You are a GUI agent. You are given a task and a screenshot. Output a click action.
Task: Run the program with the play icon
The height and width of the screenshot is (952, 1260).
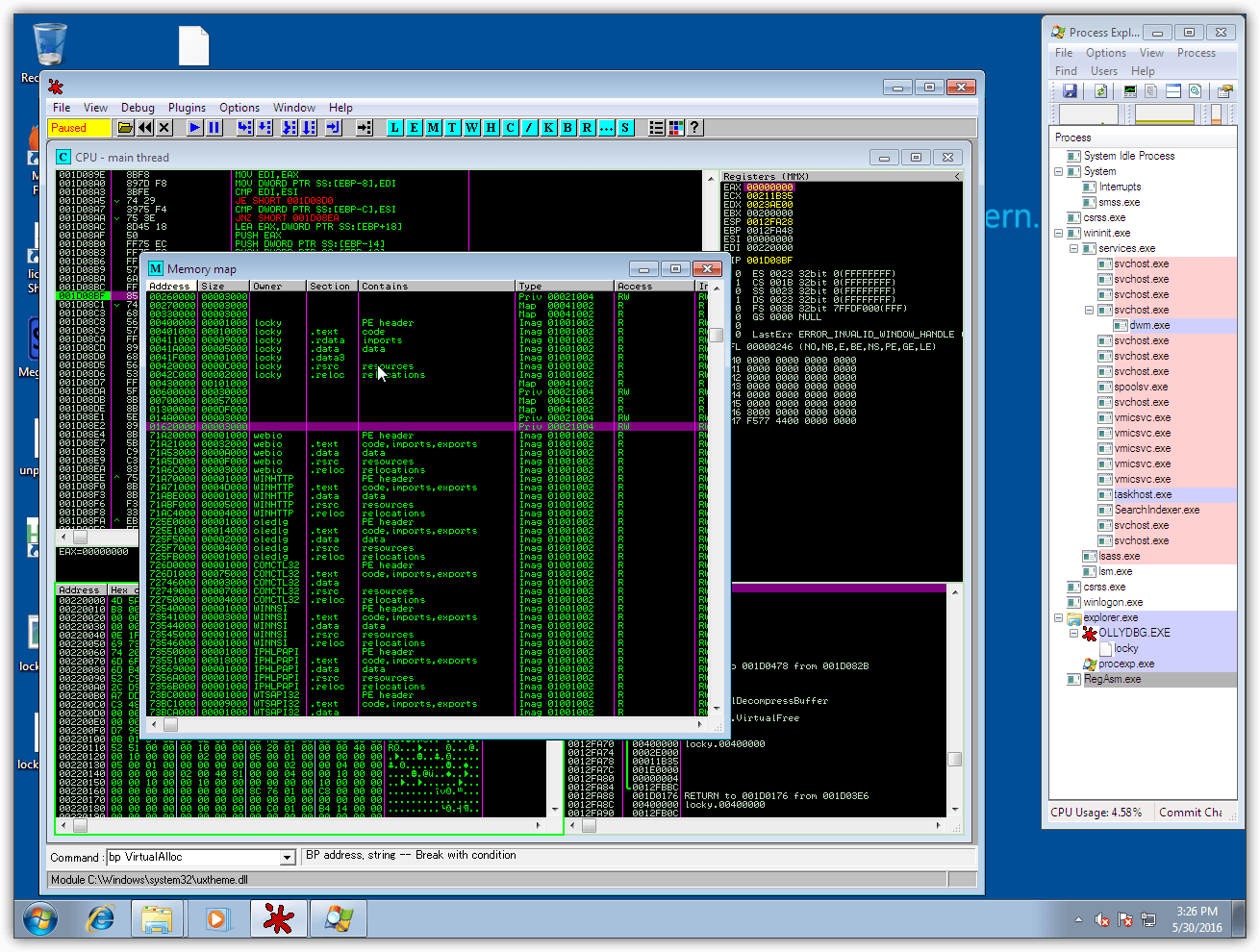tap(195, 127)
